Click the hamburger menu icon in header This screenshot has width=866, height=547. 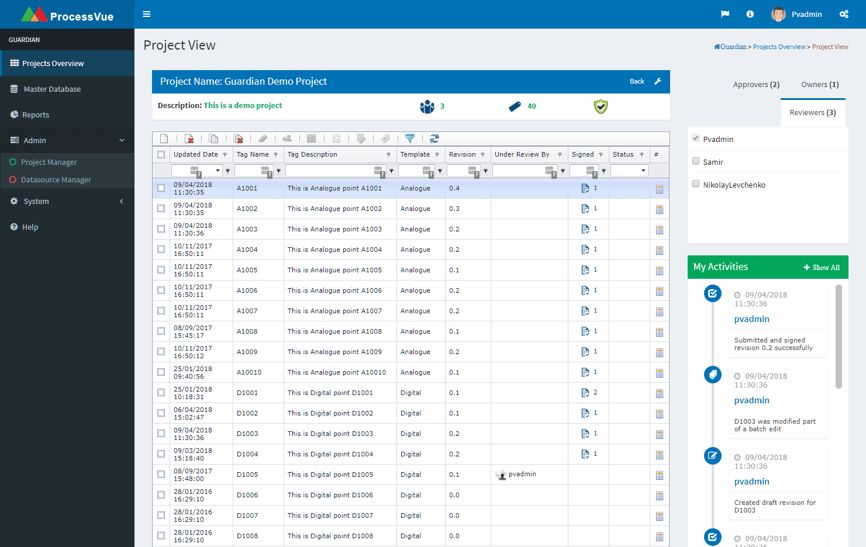(147, 14)
